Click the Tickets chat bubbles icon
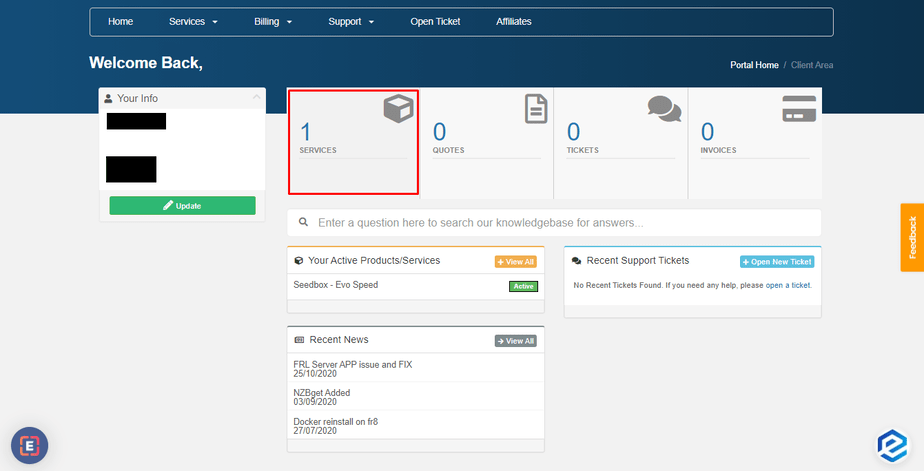 click(664, 109)
